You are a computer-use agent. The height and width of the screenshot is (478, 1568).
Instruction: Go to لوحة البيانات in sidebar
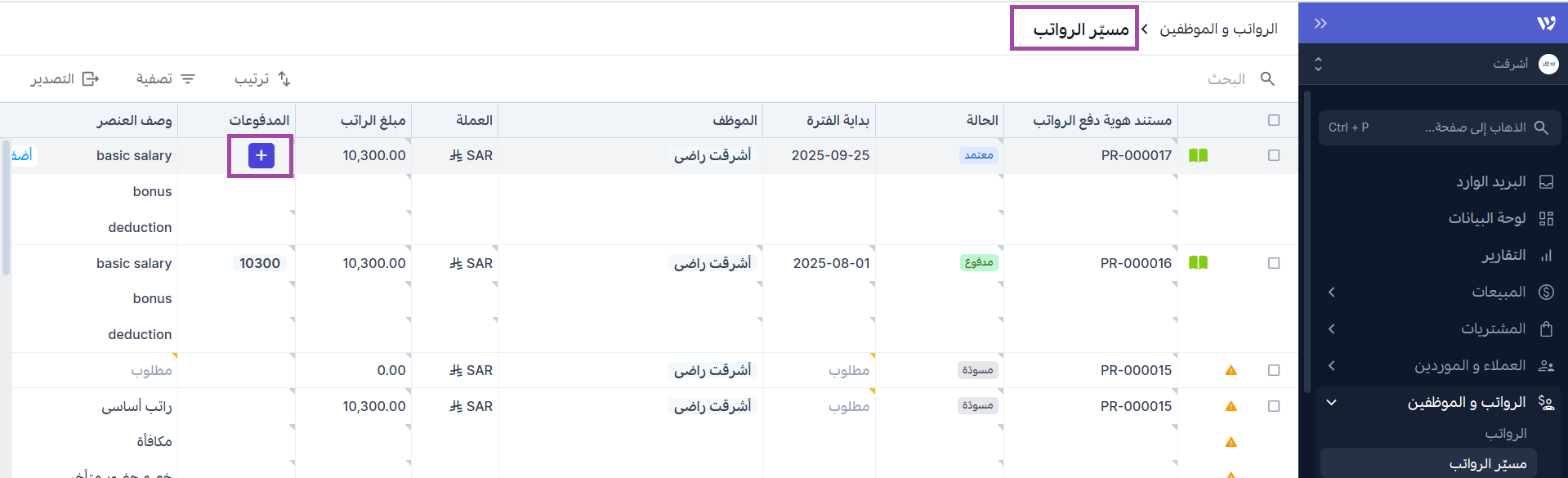(1487, 219)
